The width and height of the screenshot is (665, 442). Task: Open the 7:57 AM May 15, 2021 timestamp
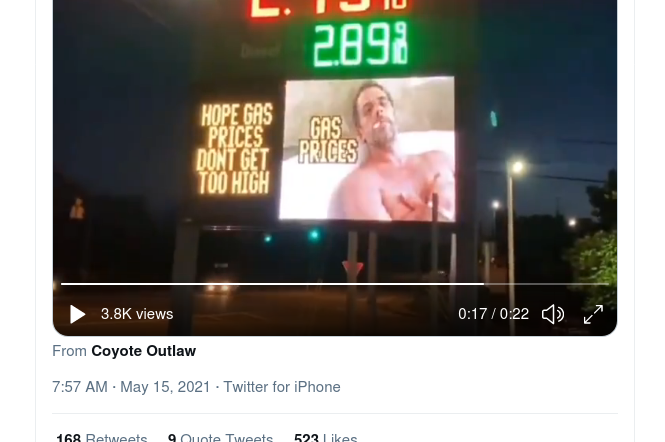point(131,387)
